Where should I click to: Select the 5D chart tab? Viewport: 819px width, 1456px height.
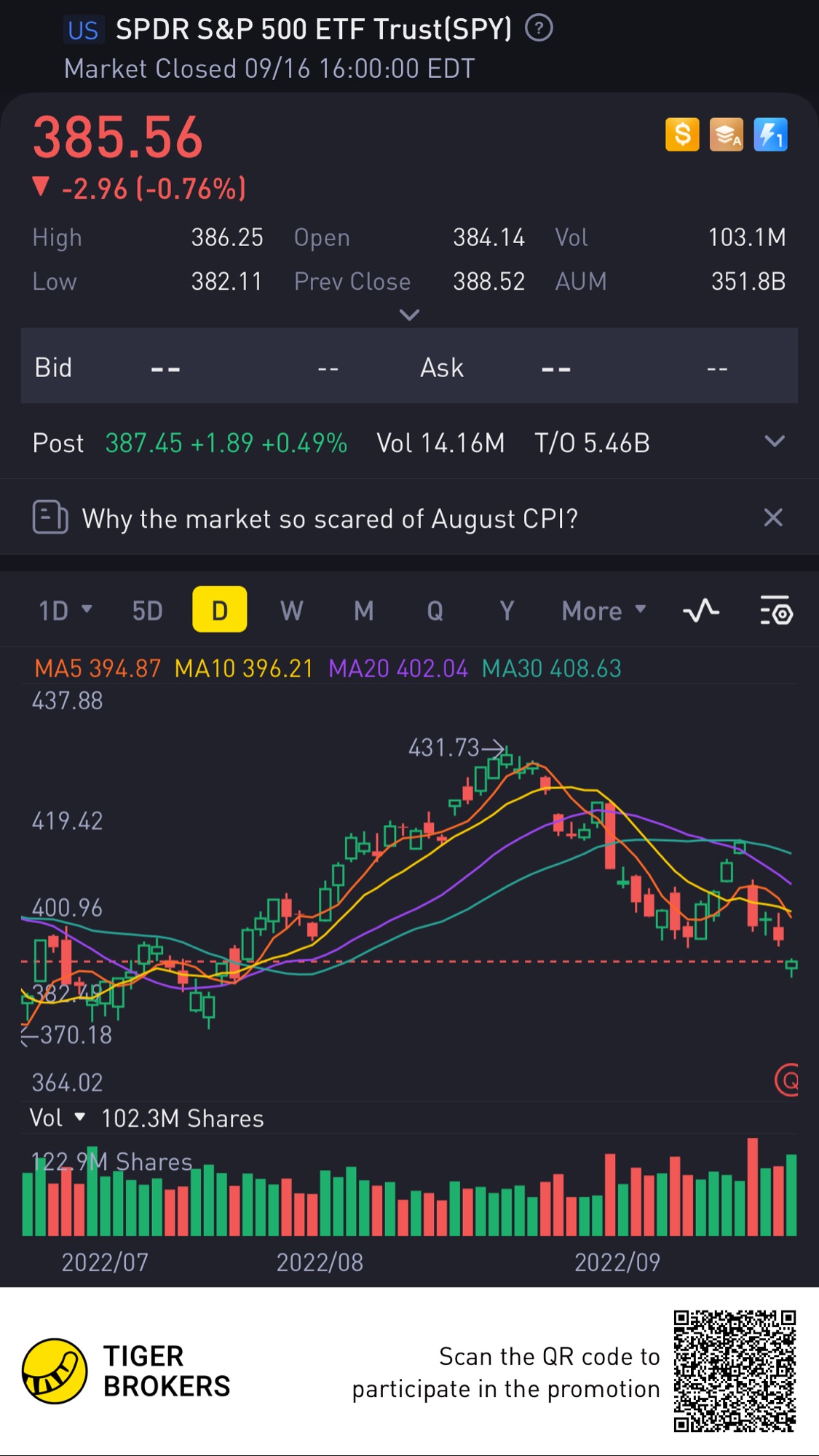[x=147, y=610]
